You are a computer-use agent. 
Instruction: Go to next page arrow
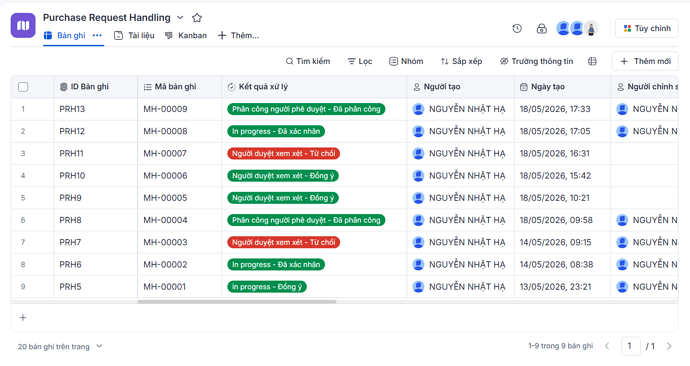tap(669, 346)
